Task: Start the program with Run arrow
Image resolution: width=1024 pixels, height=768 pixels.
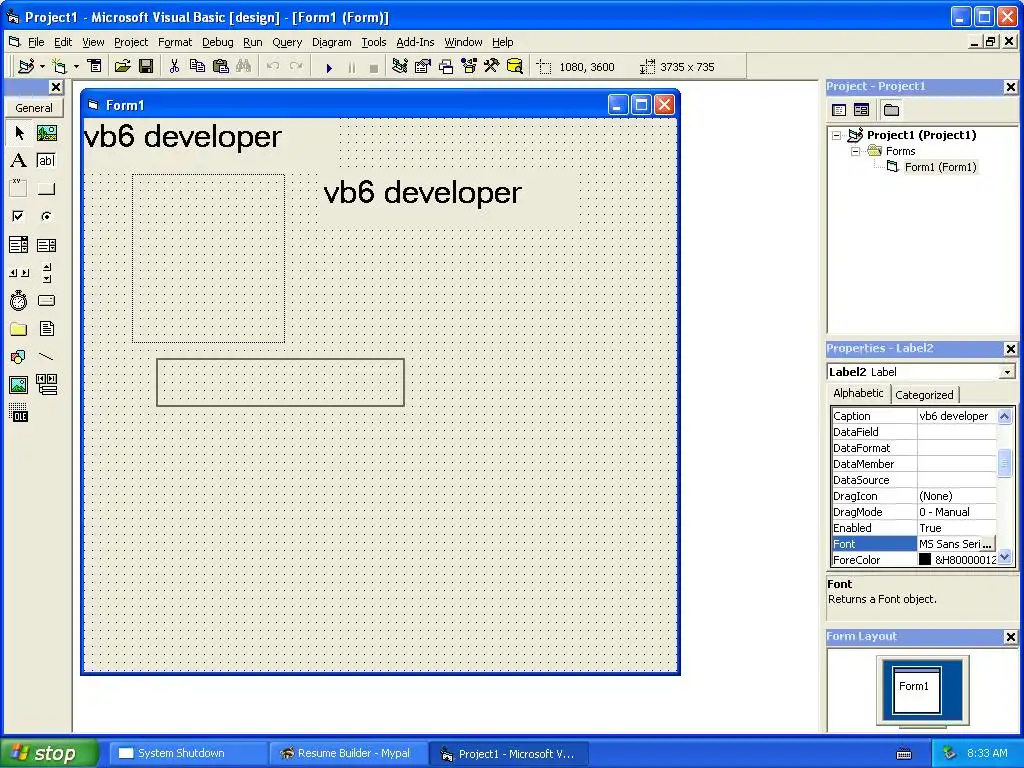Action: [x=329, y=67]
